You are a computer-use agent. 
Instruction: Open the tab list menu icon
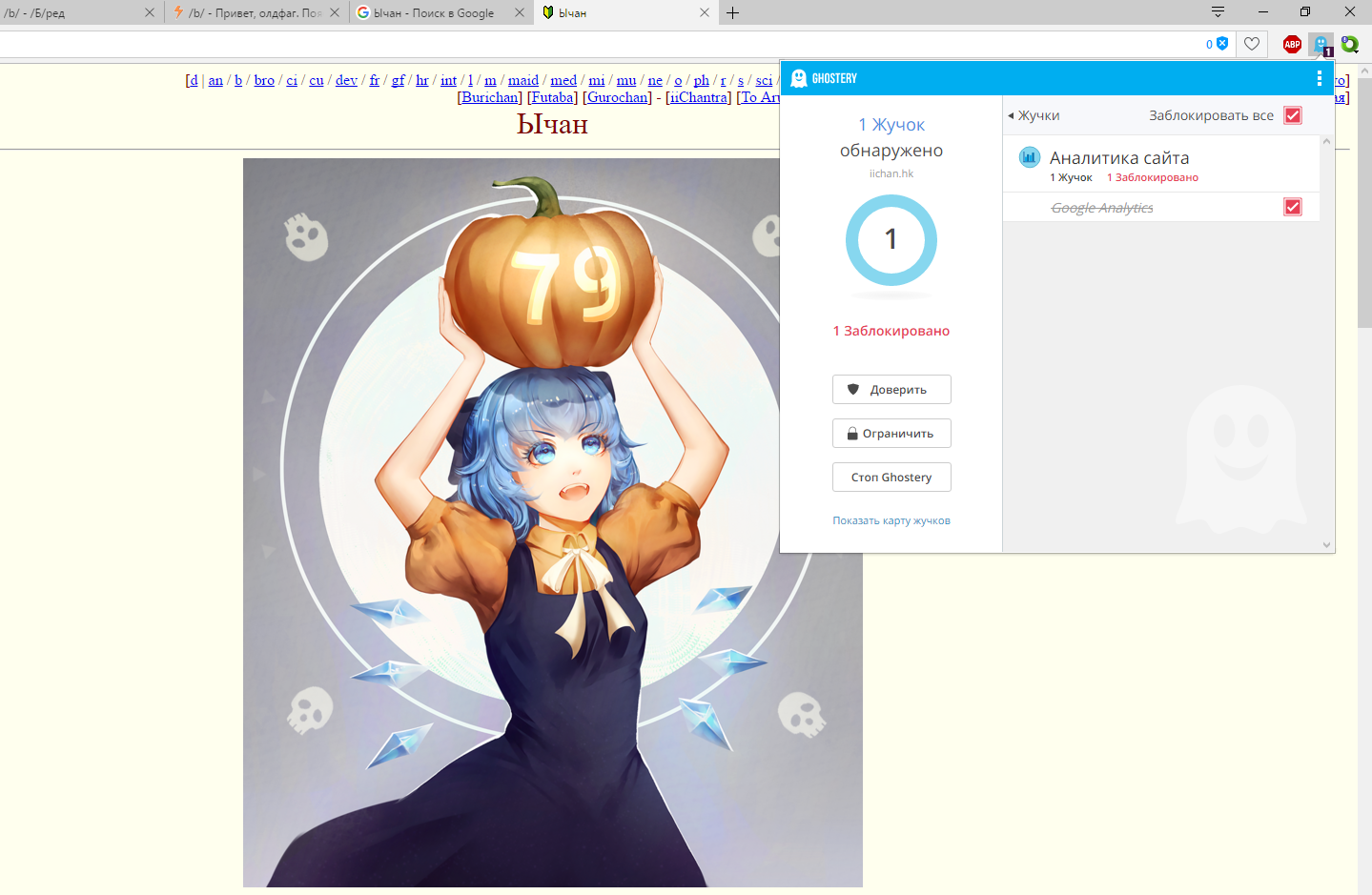click(x=1218, y=12)
